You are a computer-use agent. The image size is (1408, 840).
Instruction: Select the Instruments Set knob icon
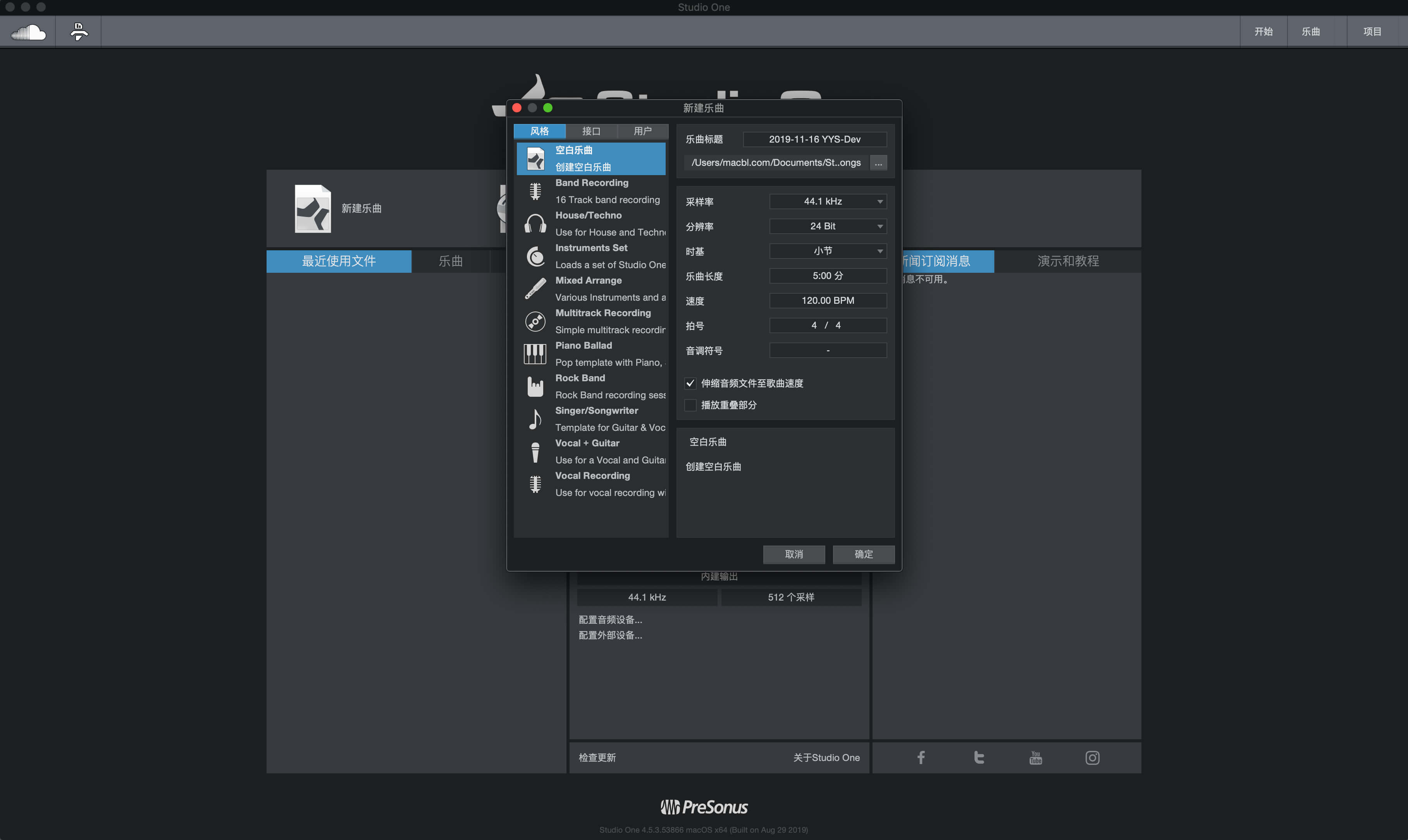(x=535, y=256)
